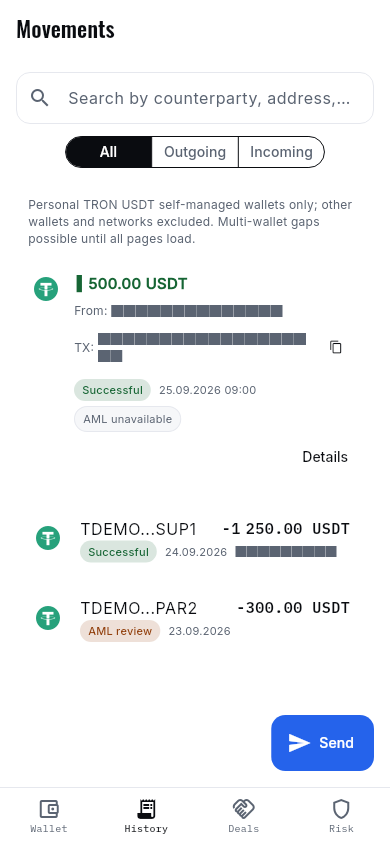Expand Details of the 500.00 USDT transaction
The width and height of the screenshot is (390, 844).
click(x=325, y=457)
